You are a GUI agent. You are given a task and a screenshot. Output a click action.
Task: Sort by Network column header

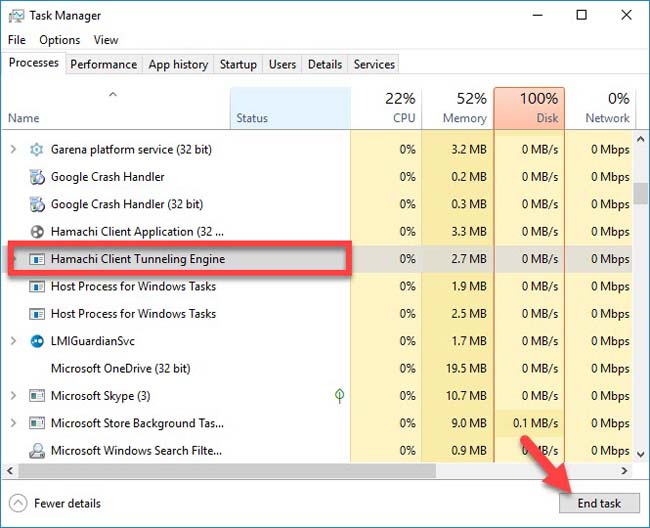click(x=599, y=109)
